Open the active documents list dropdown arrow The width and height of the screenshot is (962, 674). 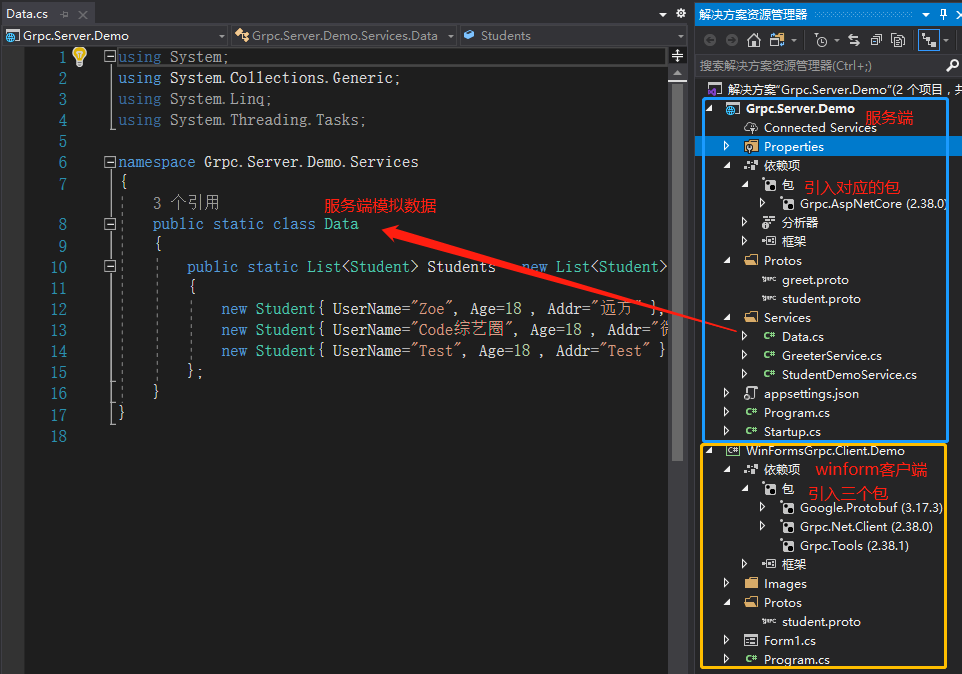663,15
